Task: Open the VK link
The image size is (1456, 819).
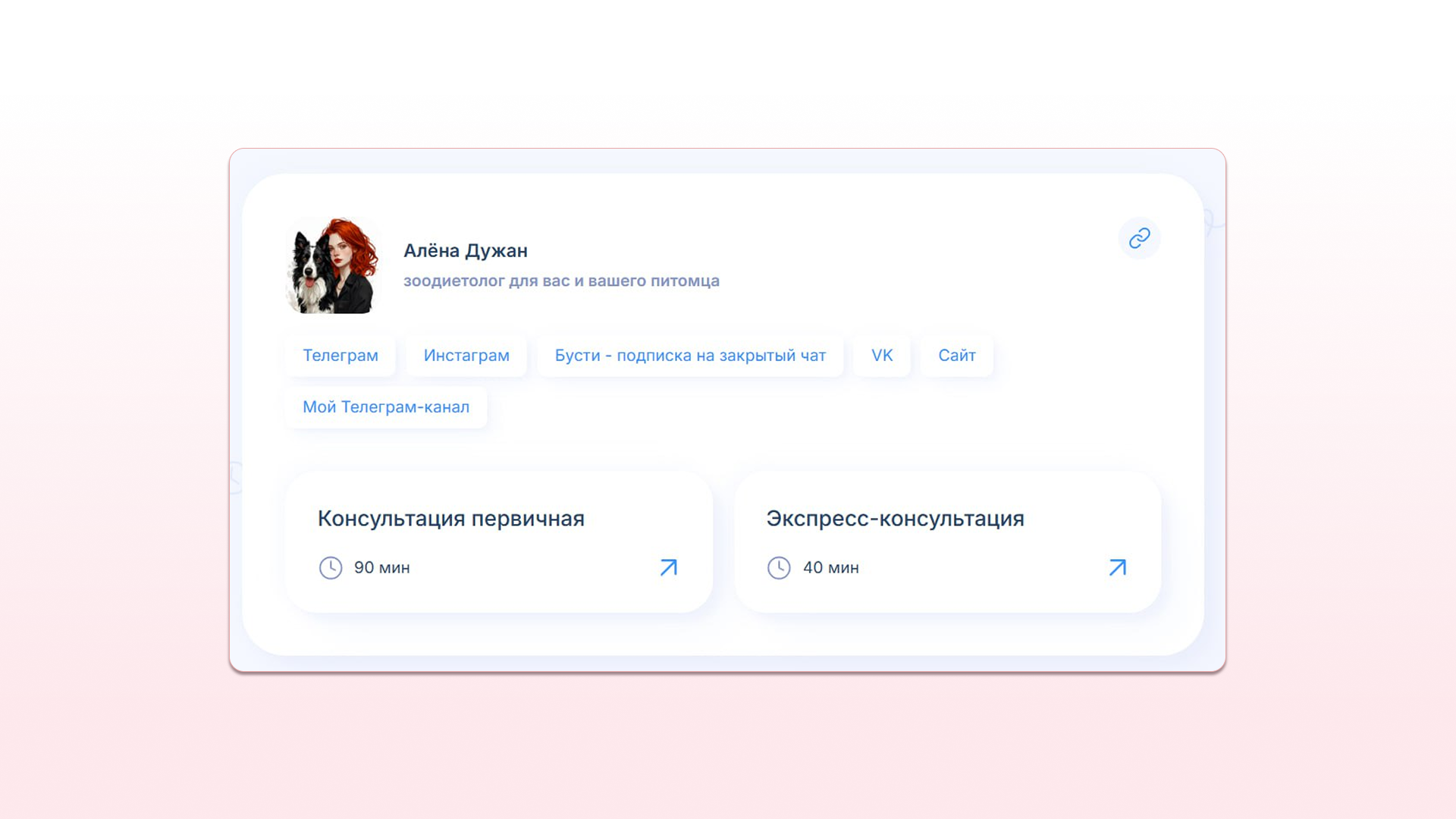Action: point(882,356)
